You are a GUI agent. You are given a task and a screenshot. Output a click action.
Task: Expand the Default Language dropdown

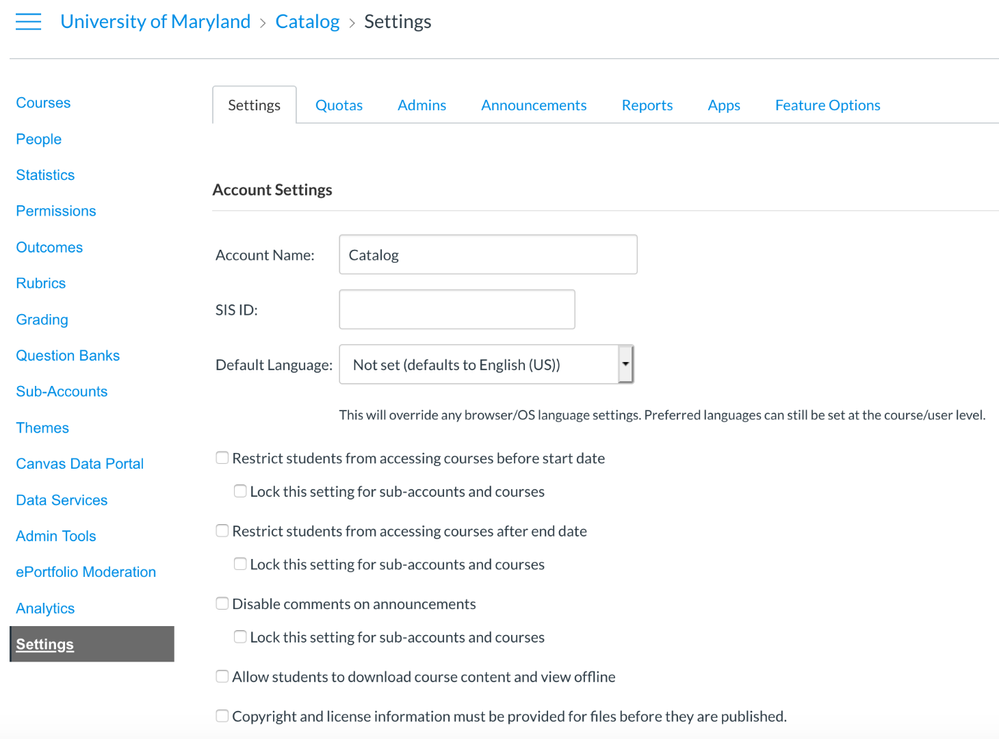pyautogui.click(x=486, y=365)
